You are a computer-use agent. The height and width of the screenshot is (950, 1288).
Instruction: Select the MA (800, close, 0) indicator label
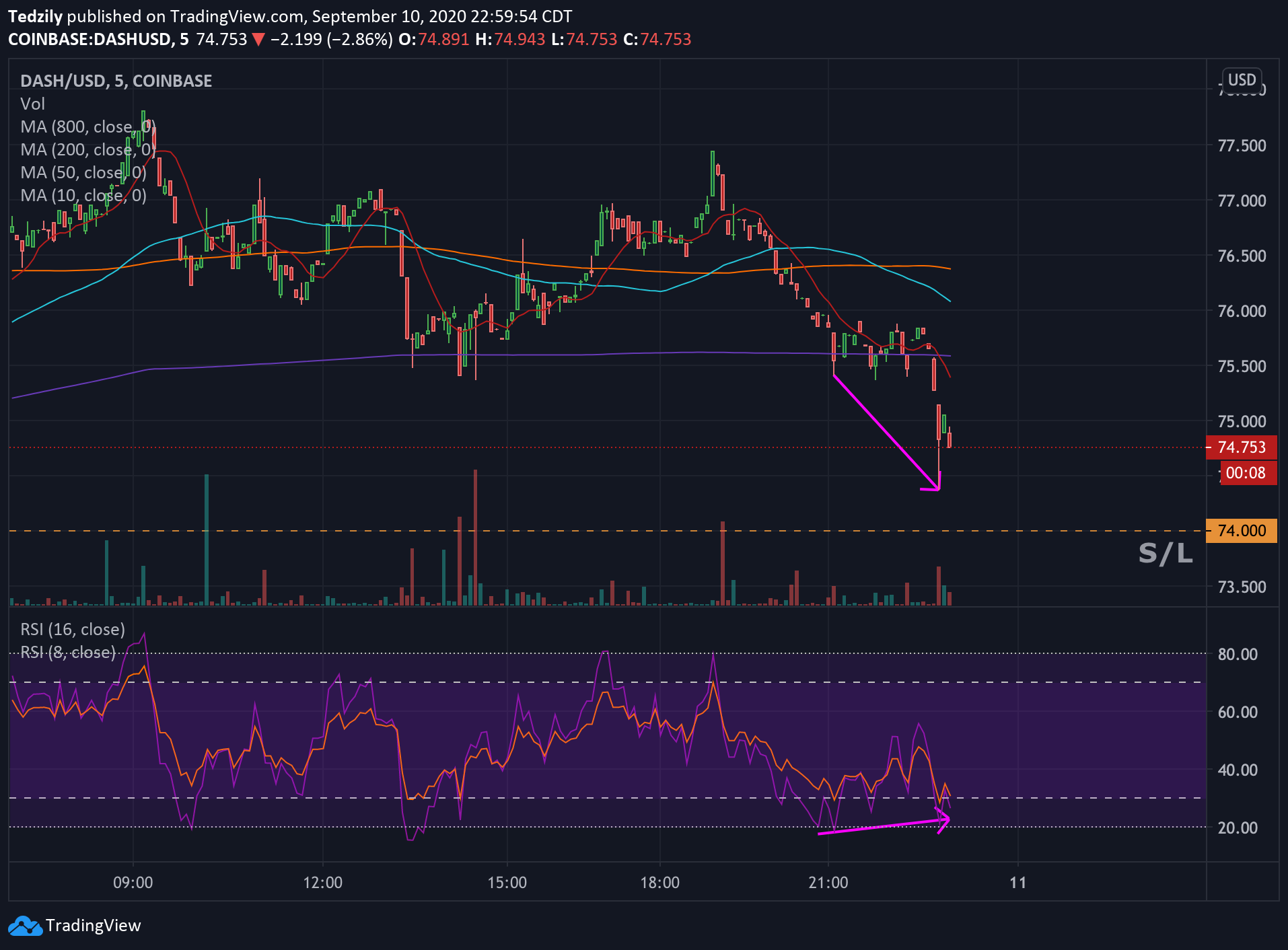(87, 127)
